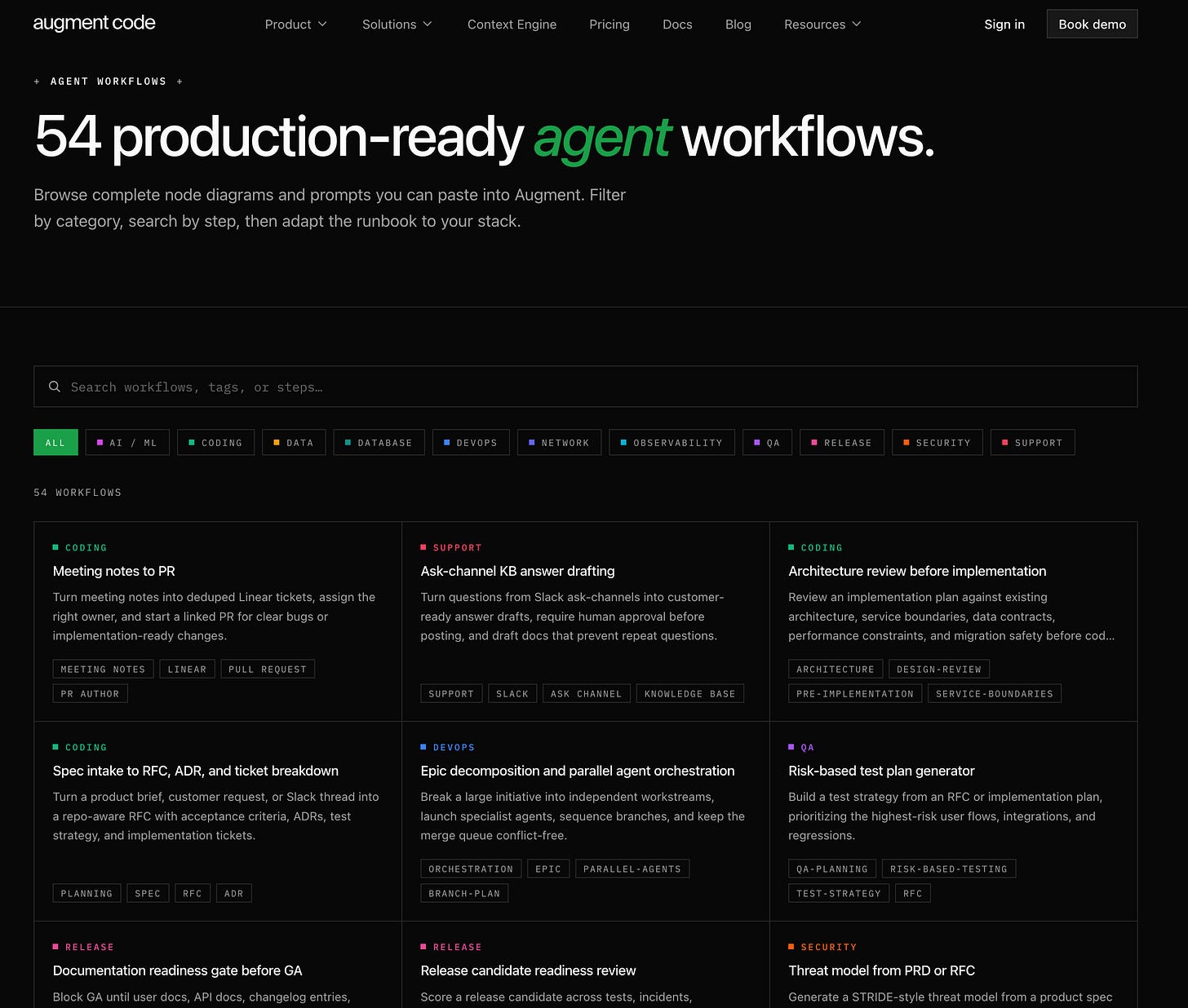Expand the Solutions menu chevron

click(x=428, y=24)
